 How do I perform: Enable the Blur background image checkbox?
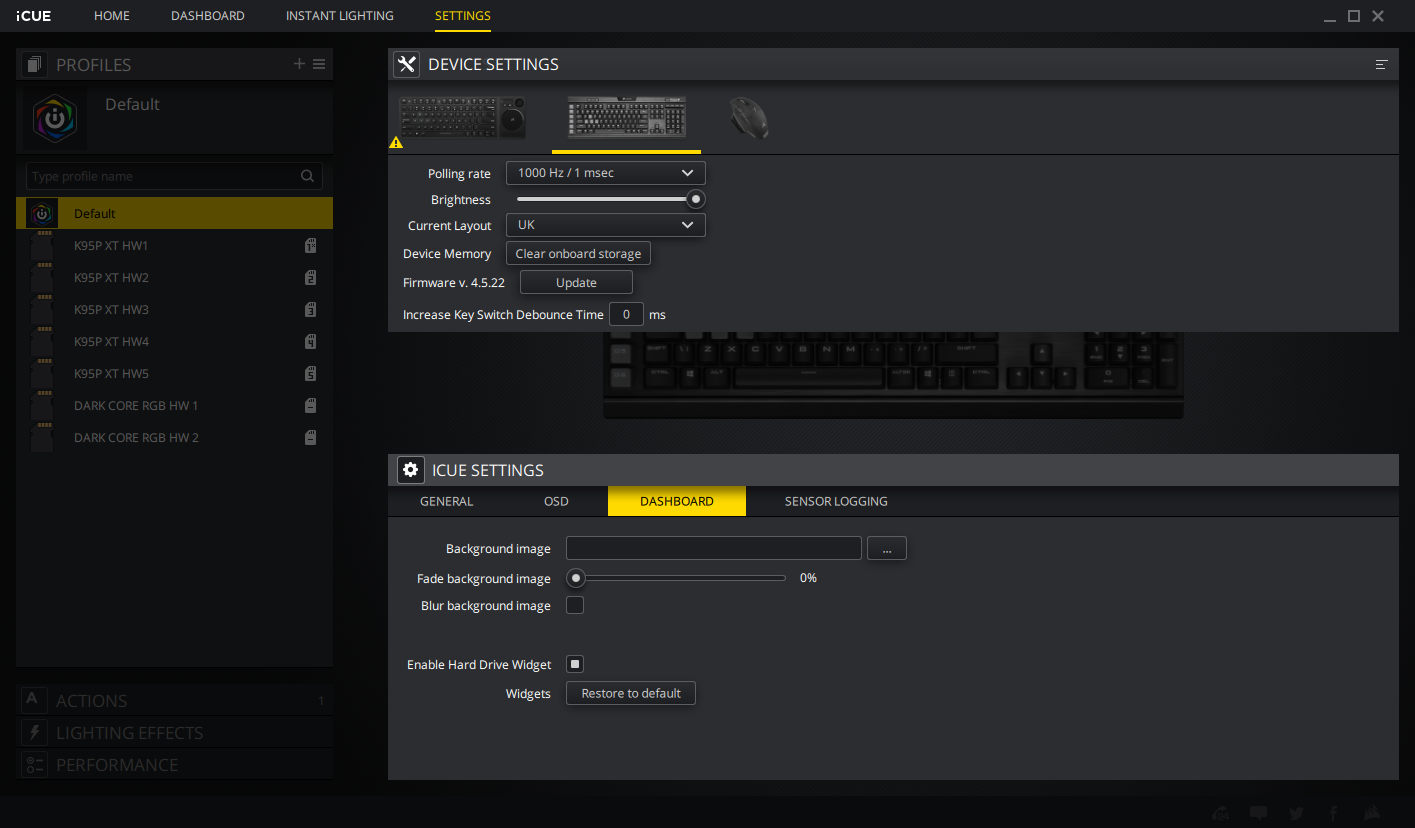click(575, 605)
